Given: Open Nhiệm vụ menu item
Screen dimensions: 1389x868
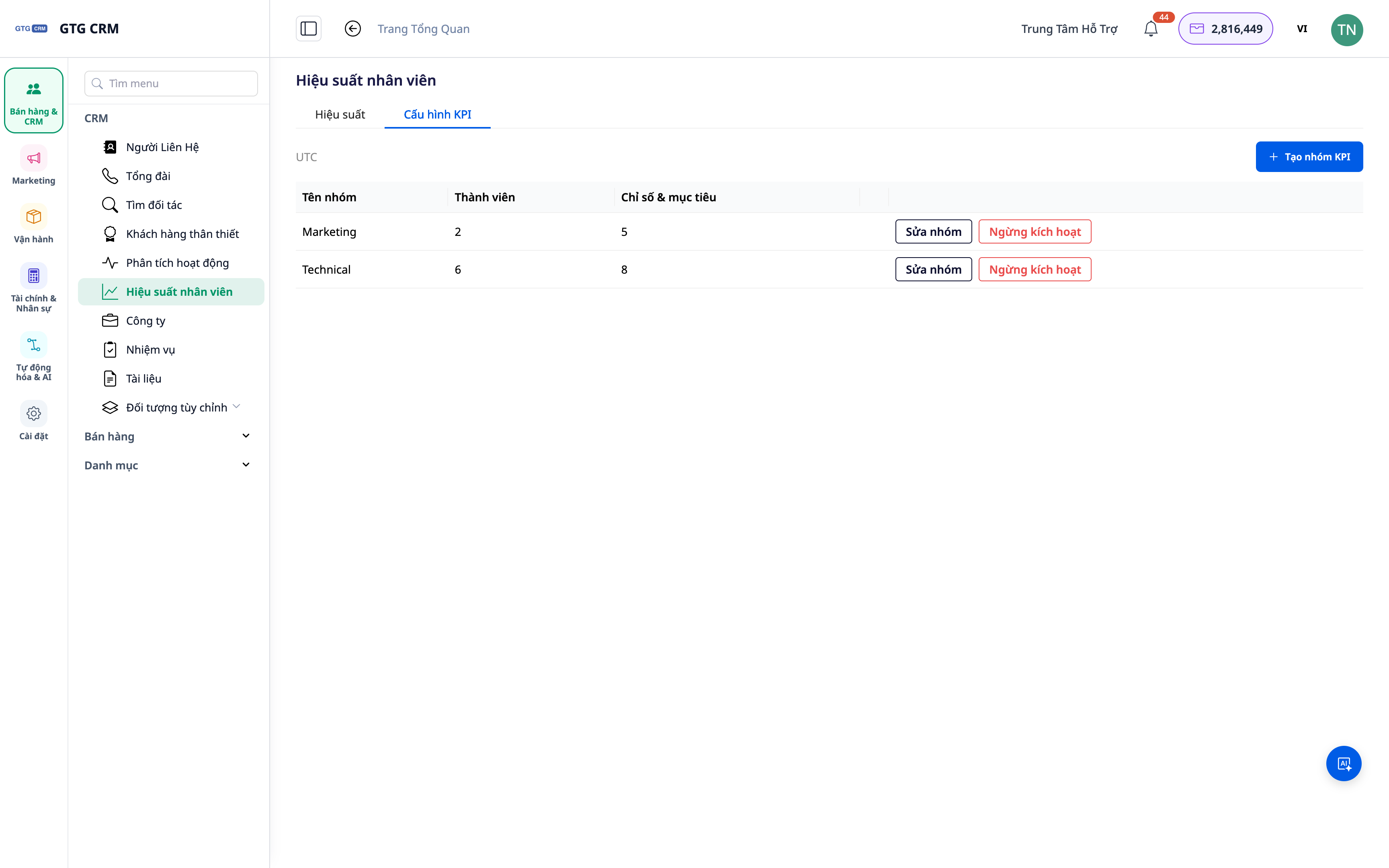Looking at the screenshot, I should (170, 350).
